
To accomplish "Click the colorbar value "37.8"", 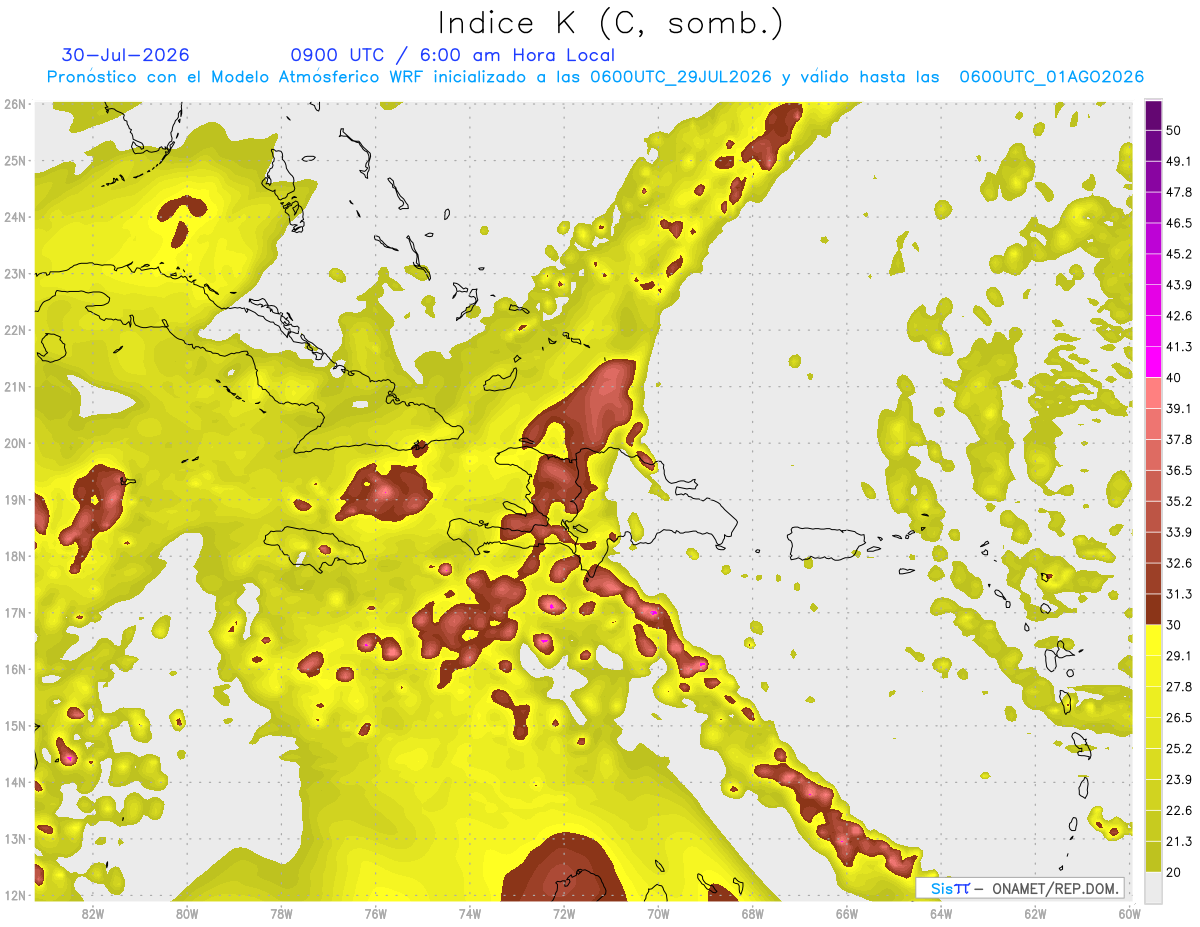I will (x=1178, y=439).
